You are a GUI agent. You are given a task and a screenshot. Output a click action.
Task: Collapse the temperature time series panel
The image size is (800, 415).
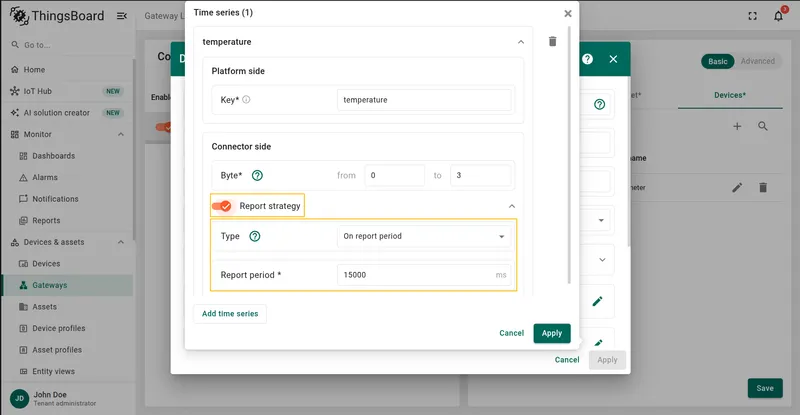[520, 42]
